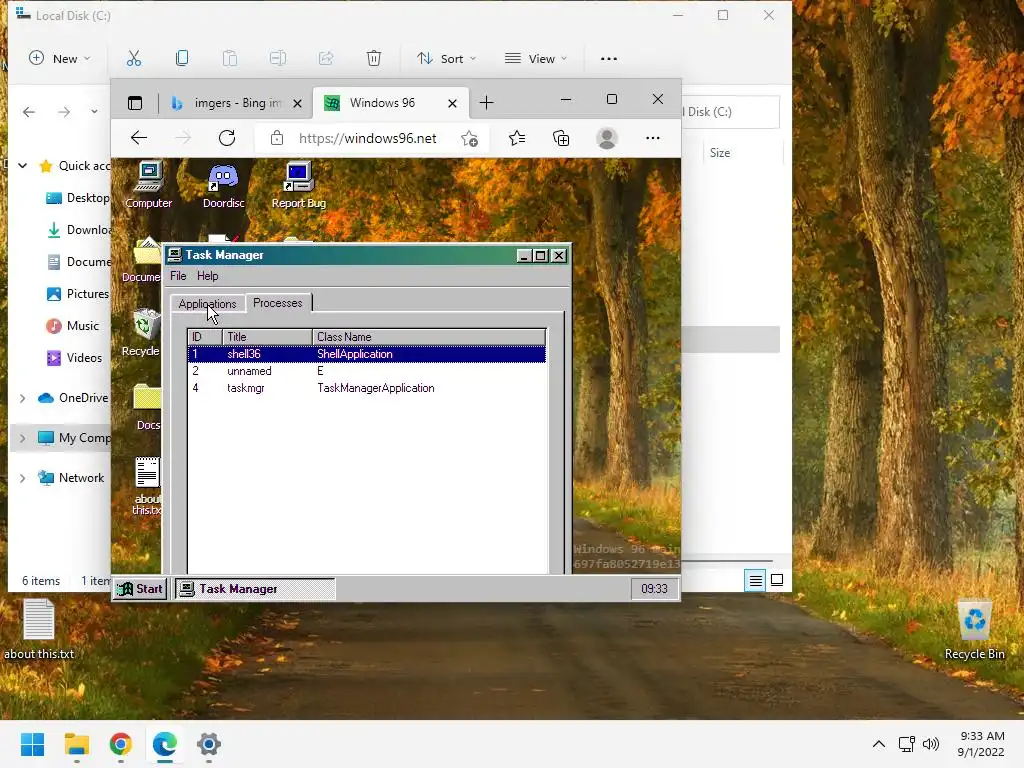Viewport: 1024px width, 768px height.
Task: Go back in File Explorer
Action: [29, 112]
